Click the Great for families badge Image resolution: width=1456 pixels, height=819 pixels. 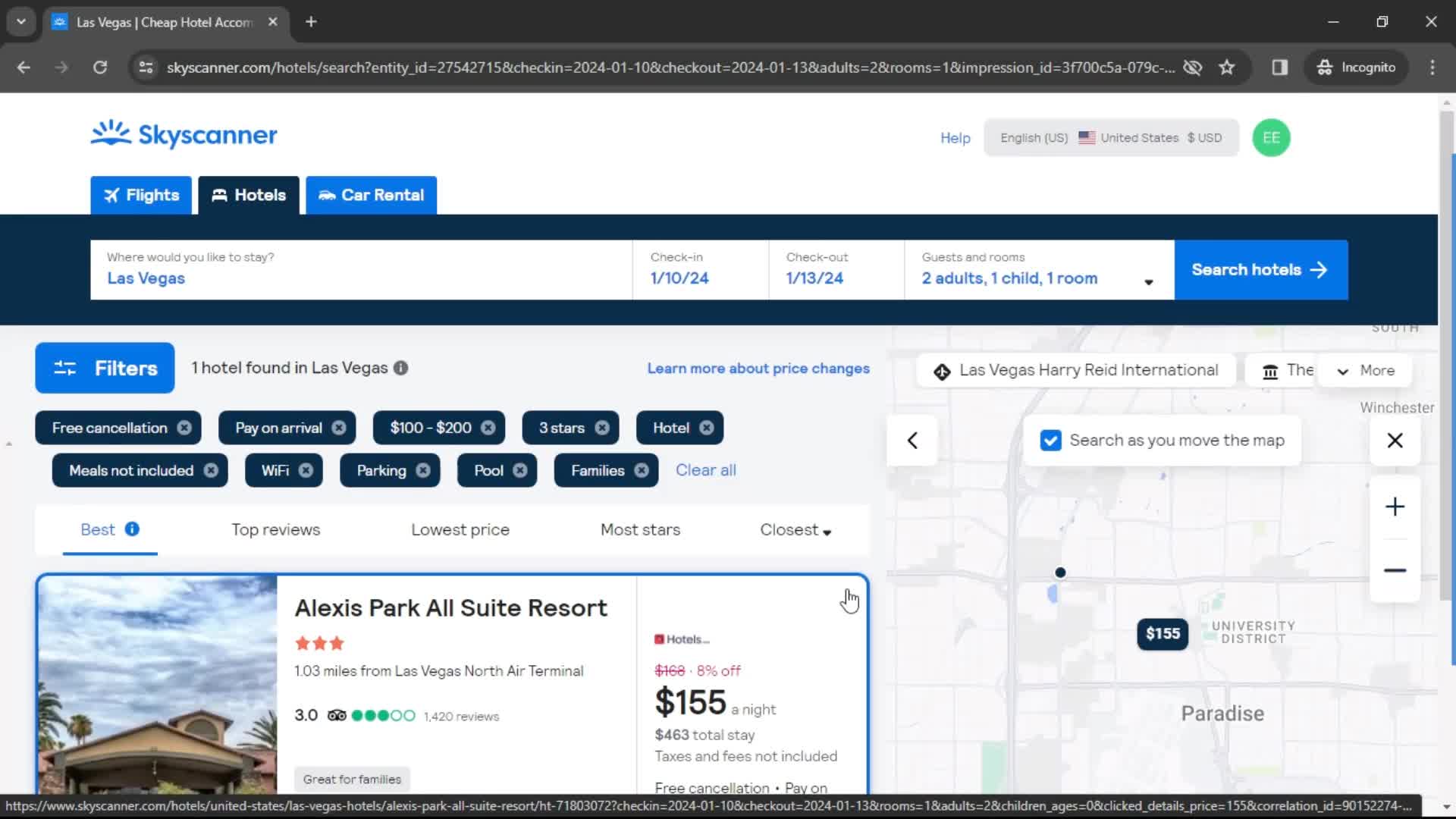tap(352, 780)
